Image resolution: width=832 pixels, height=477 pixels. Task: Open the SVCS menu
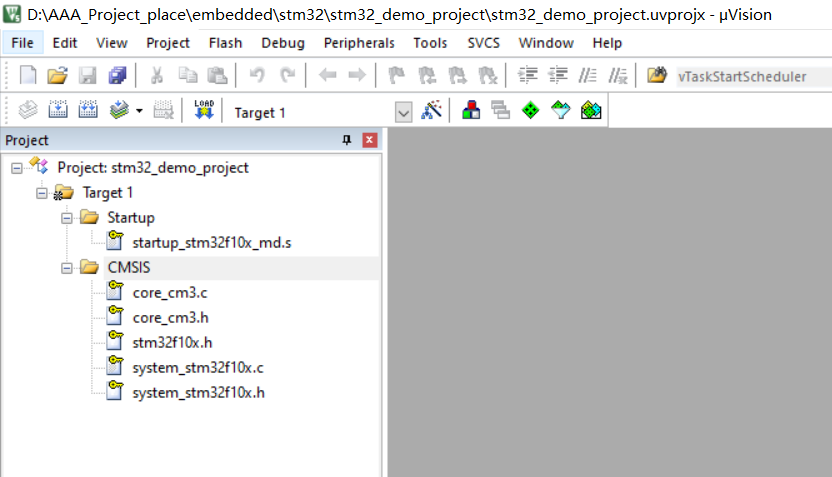pyautogui.click(x=483, y=43)
